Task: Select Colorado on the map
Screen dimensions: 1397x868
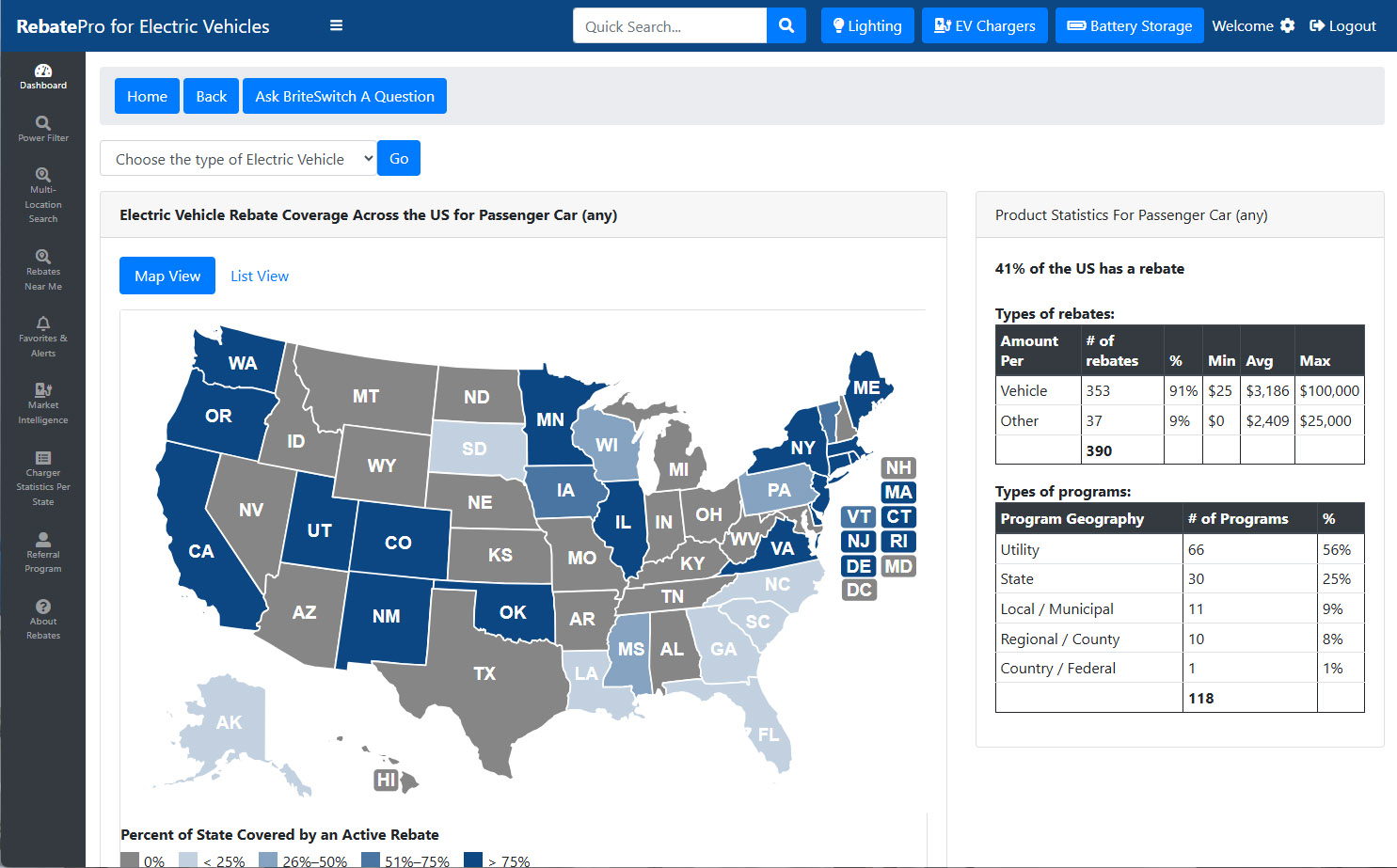Action: 398,543
